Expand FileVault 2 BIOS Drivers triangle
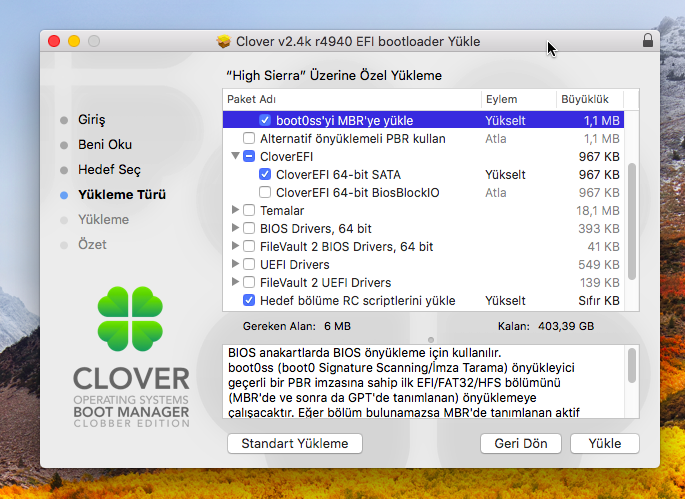The width and height of the screenshot is (685, 499). (235, 246)
